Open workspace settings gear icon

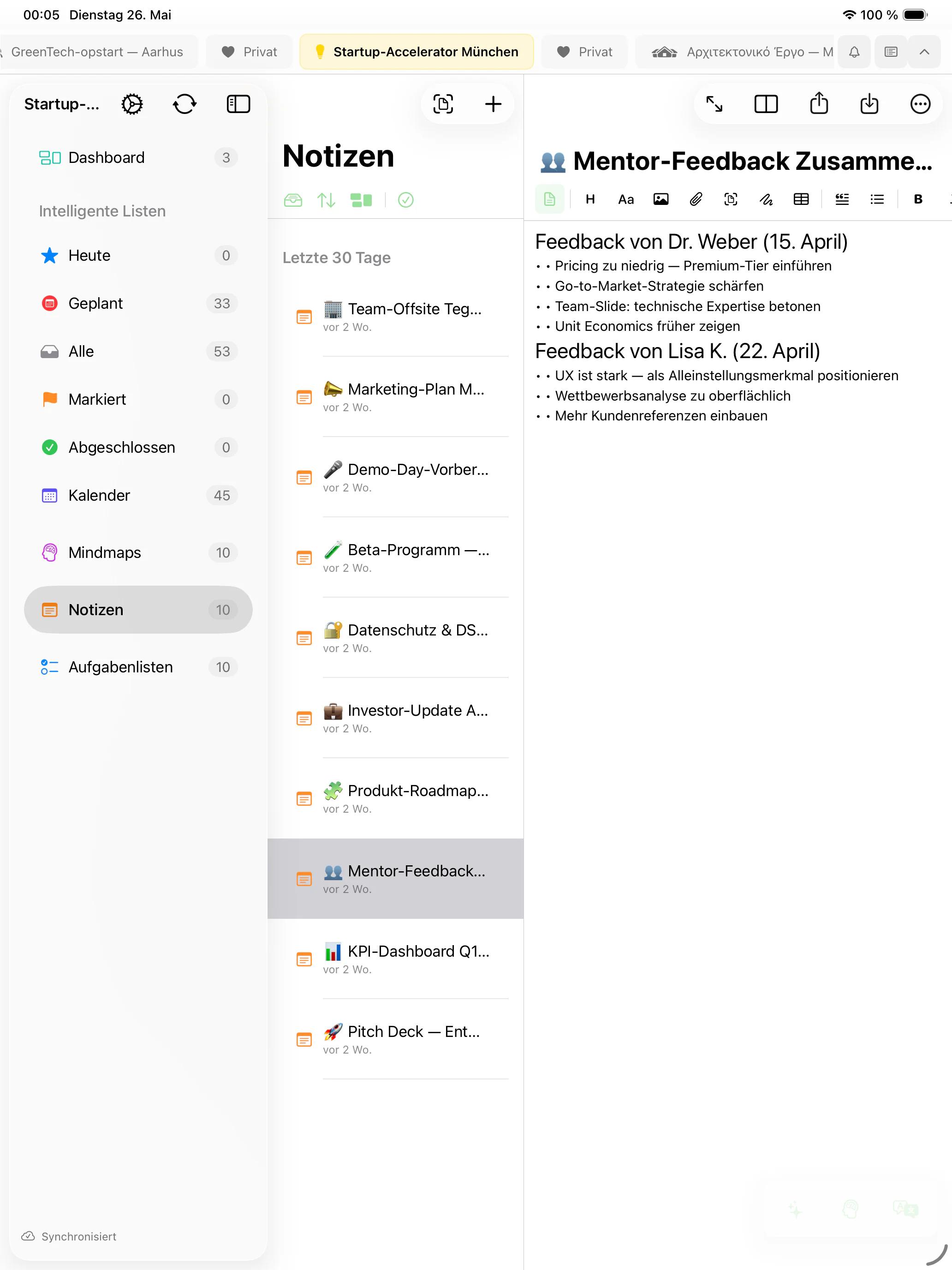[132, 104]
